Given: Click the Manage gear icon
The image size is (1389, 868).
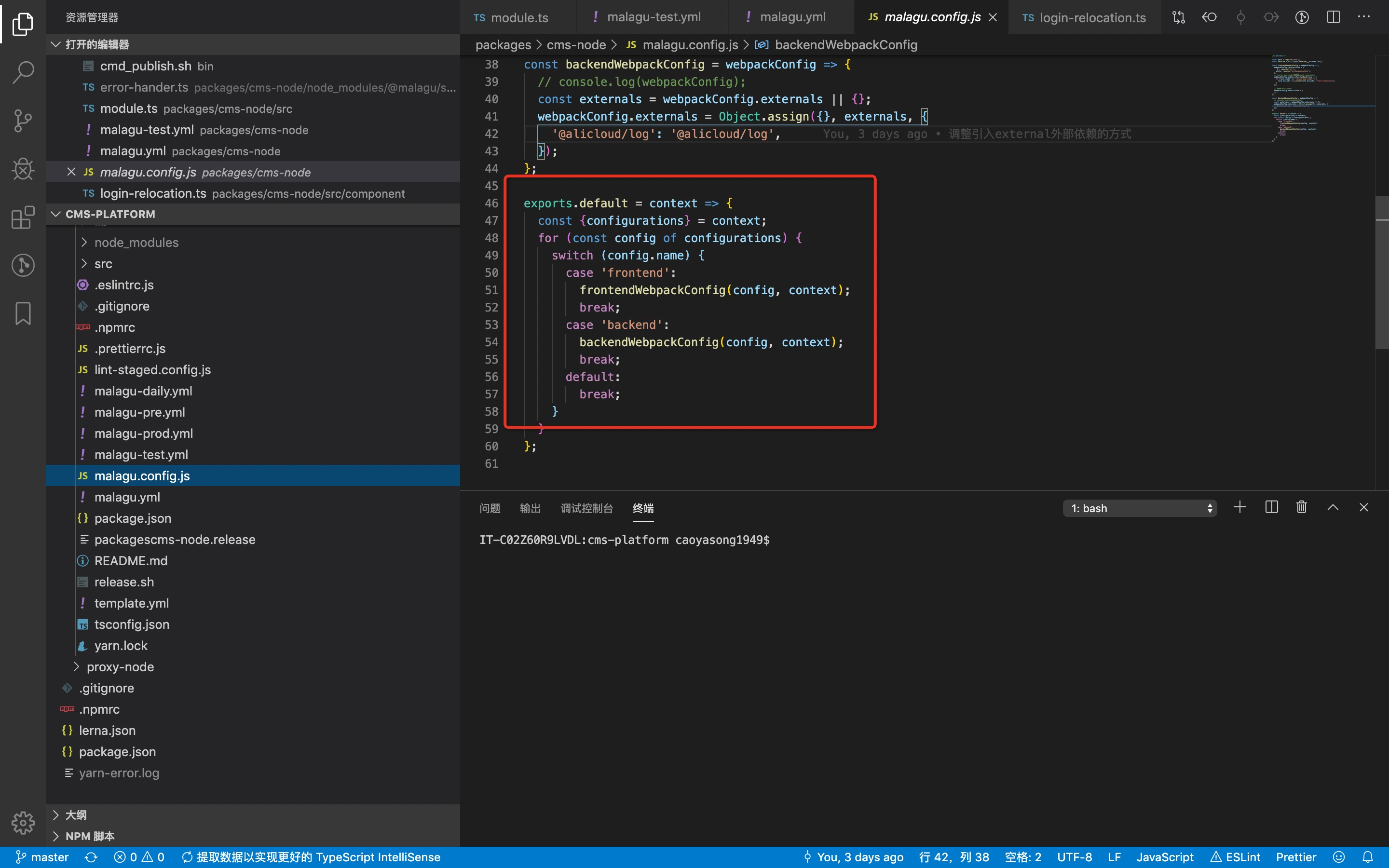Looking at the screenshot, I should [x=23, y=823].
